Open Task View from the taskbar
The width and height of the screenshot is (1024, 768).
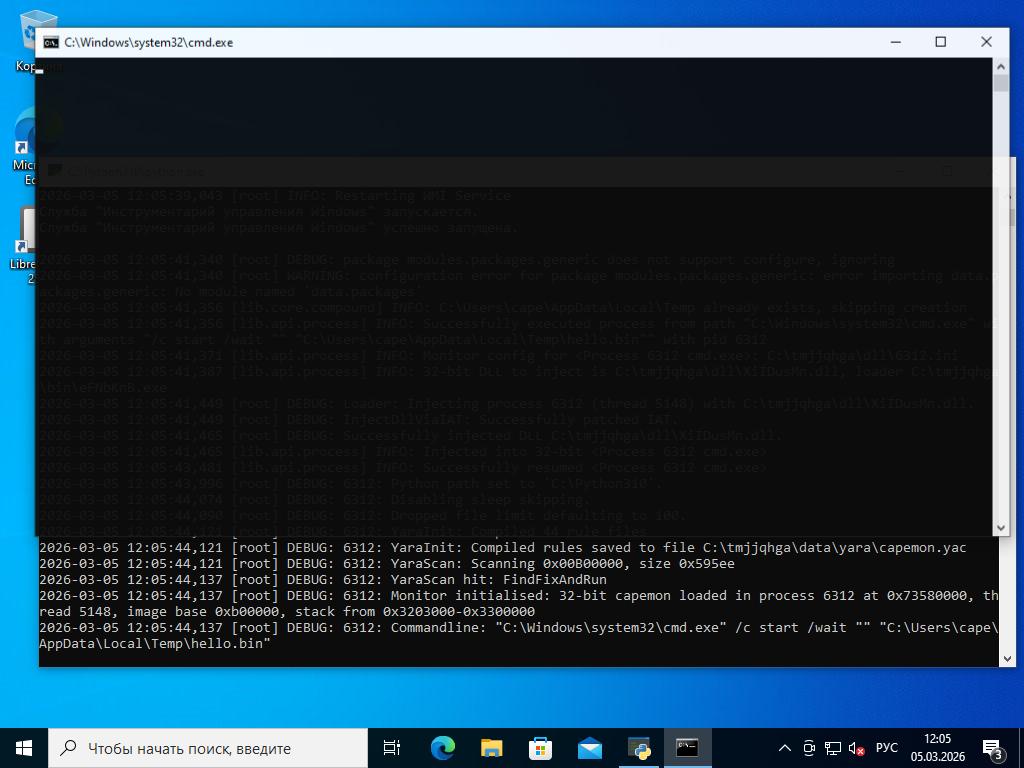tap(392, 748)
